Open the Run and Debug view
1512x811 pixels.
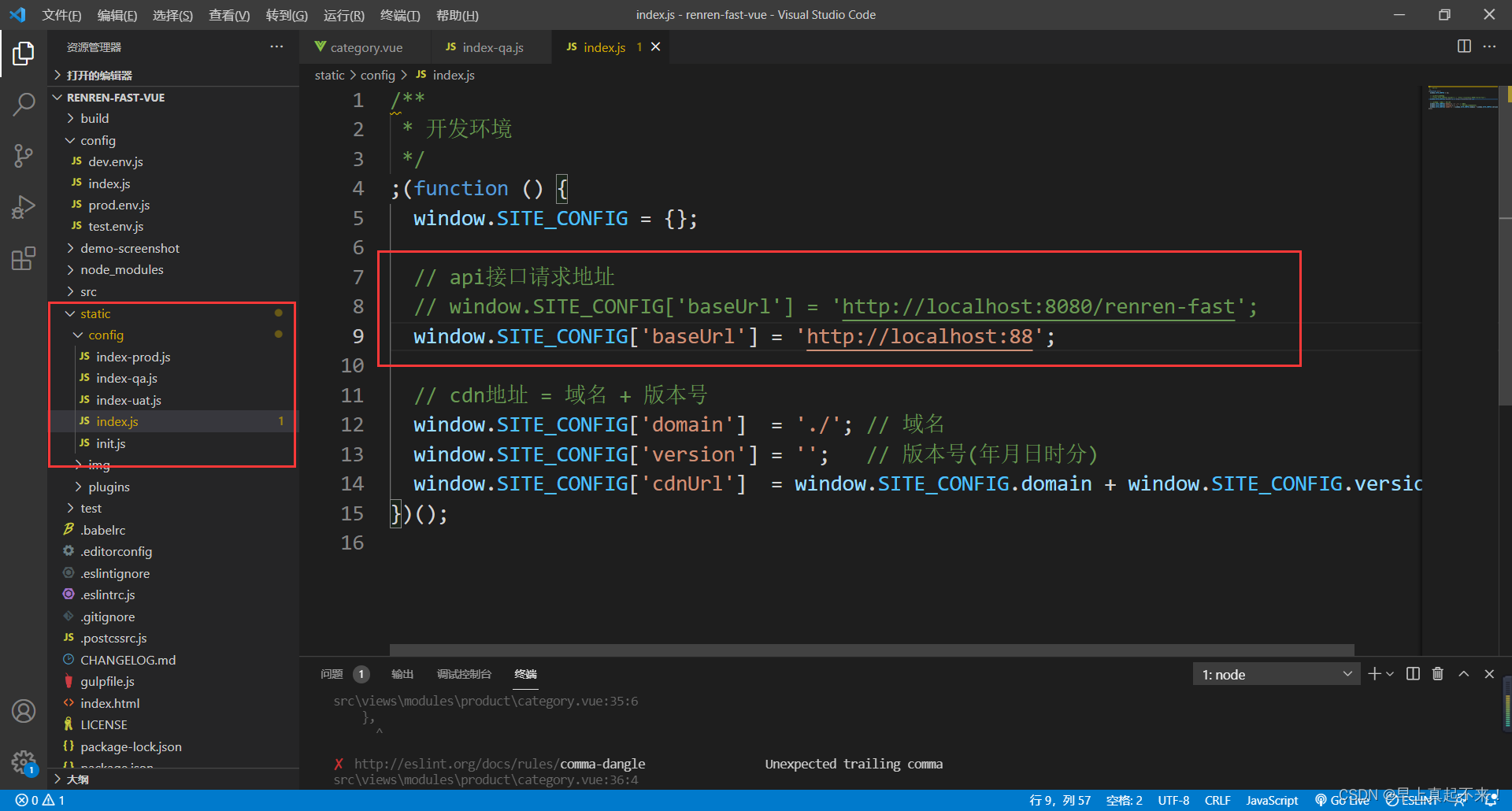point(24,207)
